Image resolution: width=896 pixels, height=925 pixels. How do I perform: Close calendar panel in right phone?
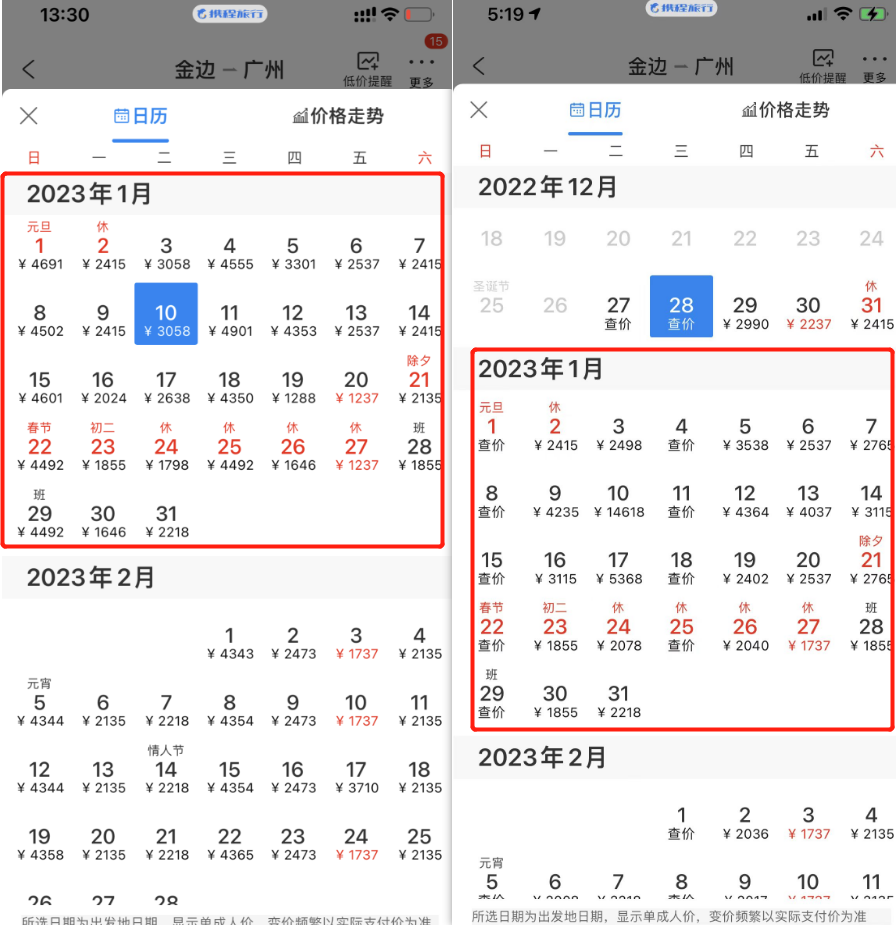(479, 109)
